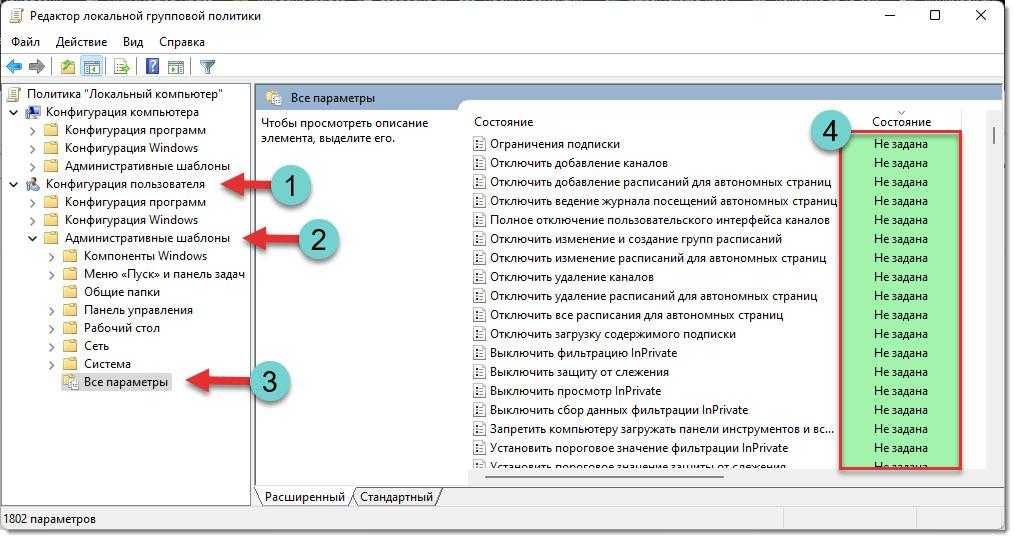The height and width of the screenshot is (540, 1015).
Task: Click folder icon of Система
Action: coord(71,365)
